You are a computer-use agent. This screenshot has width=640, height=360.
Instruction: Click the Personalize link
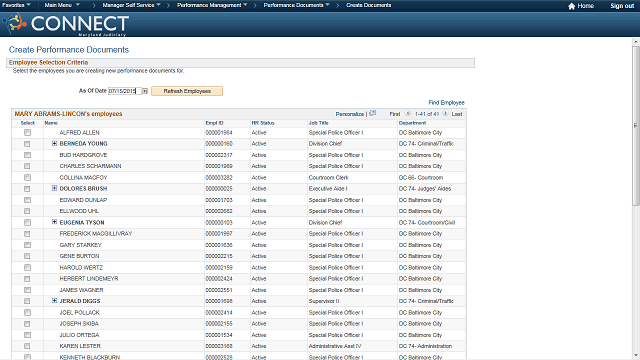point(349,114)
